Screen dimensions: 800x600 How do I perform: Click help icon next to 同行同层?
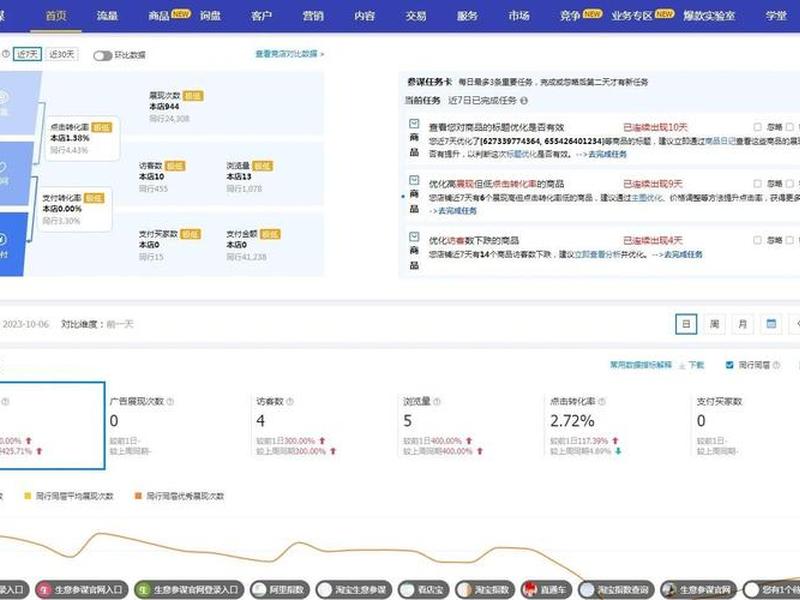[x=777, y=365]
